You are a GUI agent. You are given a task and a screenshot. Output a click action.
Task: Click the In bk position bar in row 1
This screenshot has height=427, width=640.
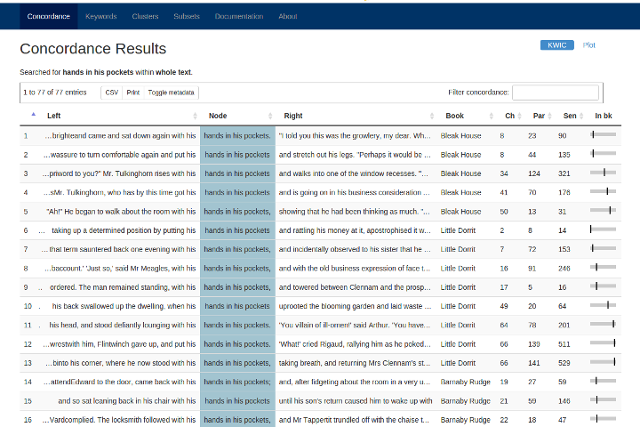603,135
